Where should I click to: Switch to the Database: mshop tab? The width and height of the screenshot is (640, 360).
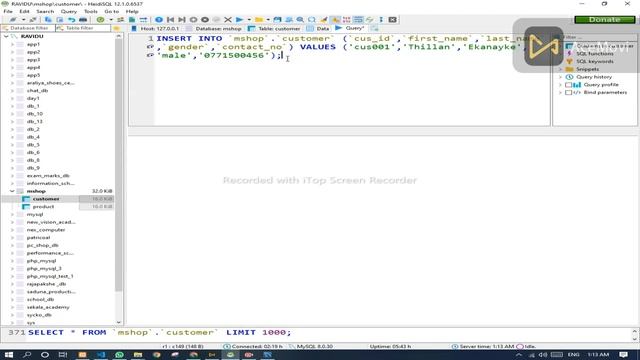(214, 29)
